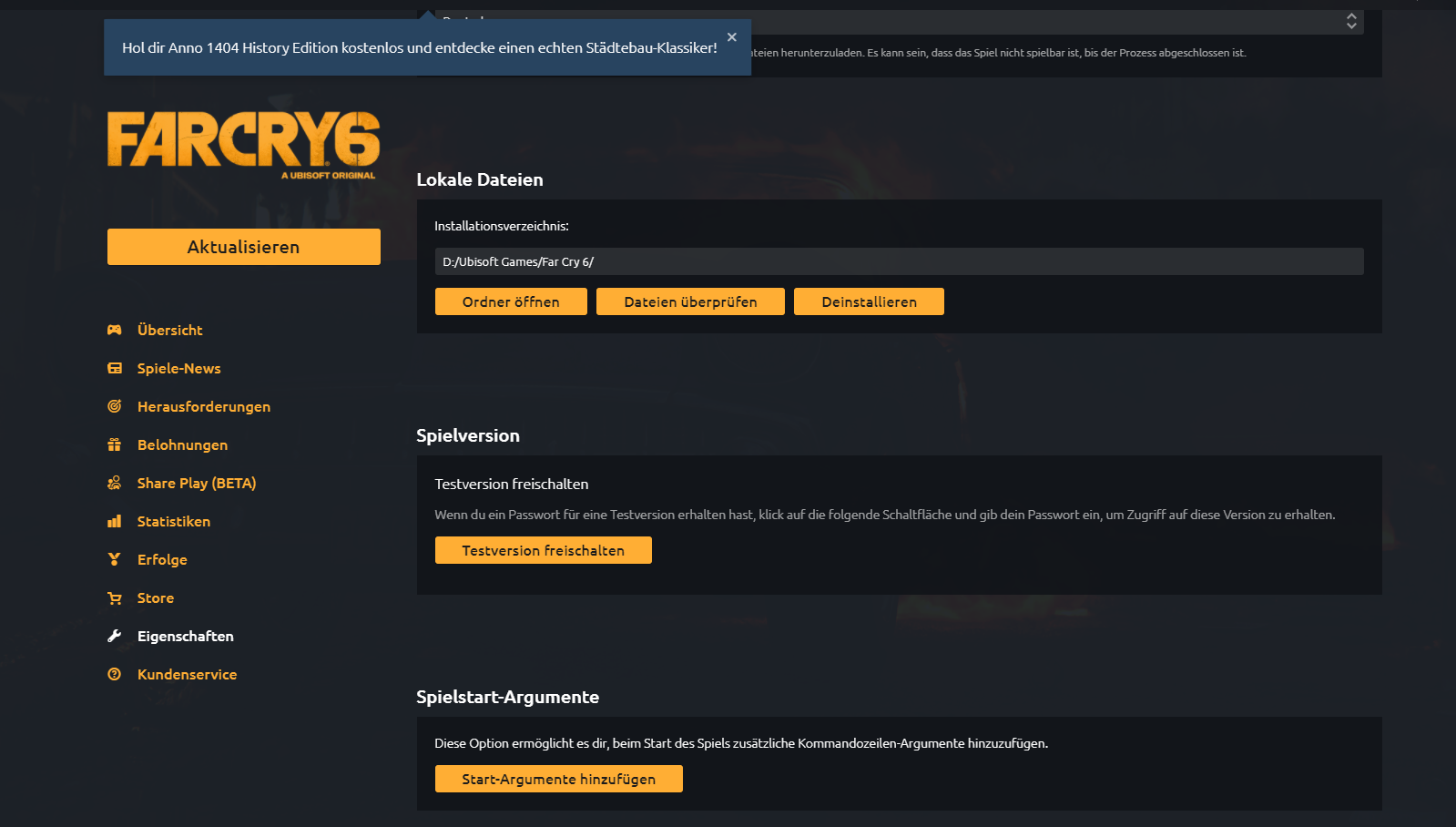Viewport: 1456px width, 827px height.
Task: Click the installation directory field
Action: (900, 261)
